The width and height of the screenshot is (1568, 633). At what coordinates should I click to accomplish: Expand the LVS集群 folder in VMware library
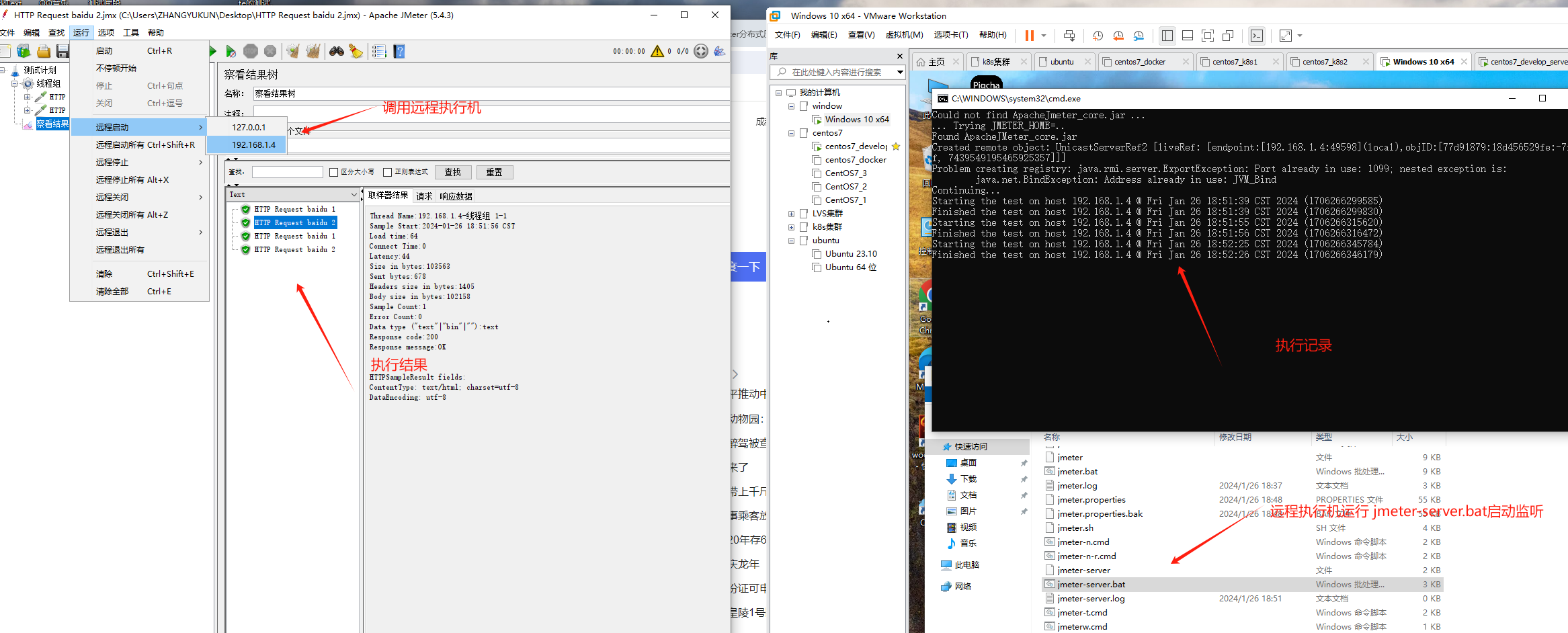[792, 214]
